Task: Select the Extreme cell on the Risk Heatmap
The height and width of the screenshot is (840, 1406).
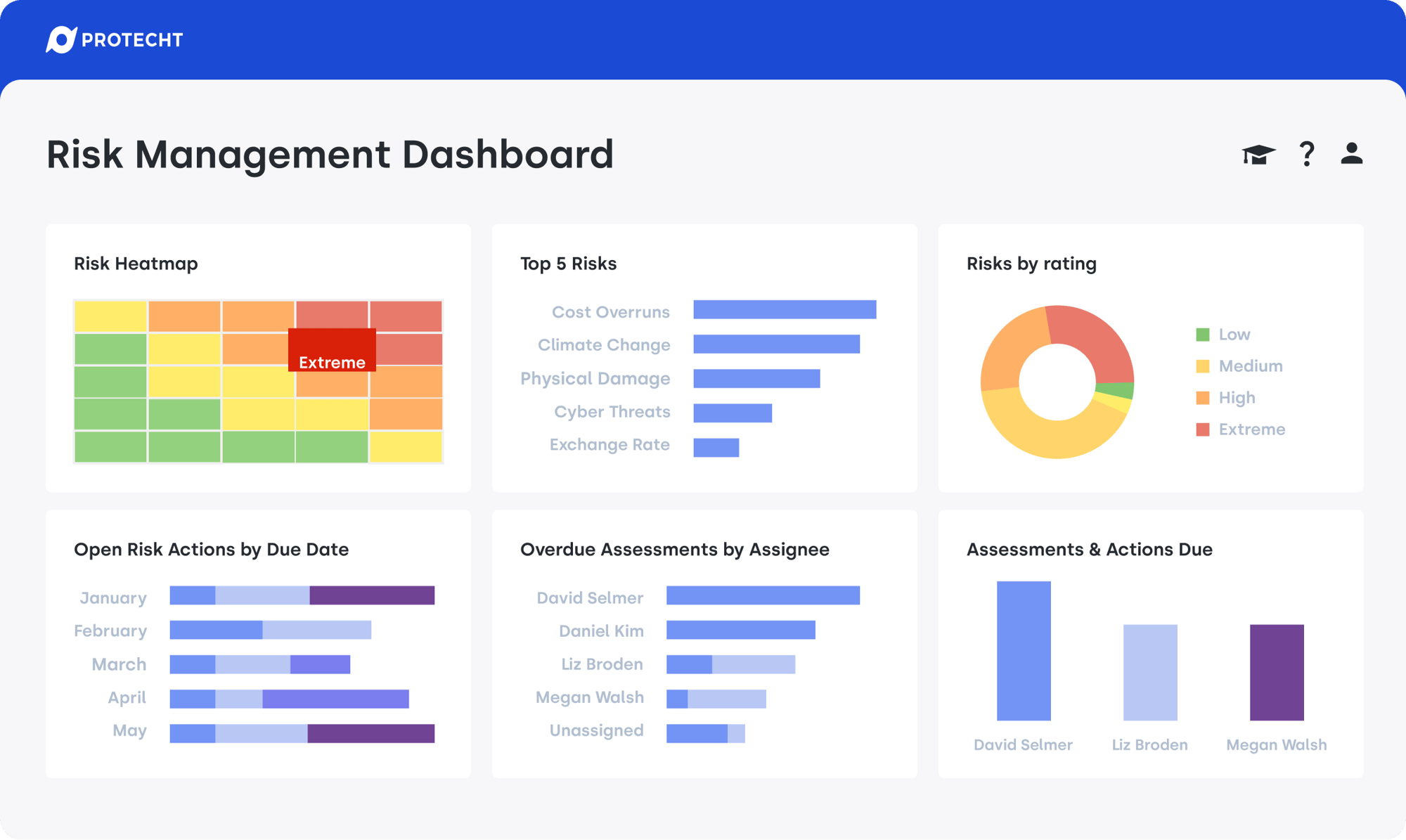Action: click(332, 349)
